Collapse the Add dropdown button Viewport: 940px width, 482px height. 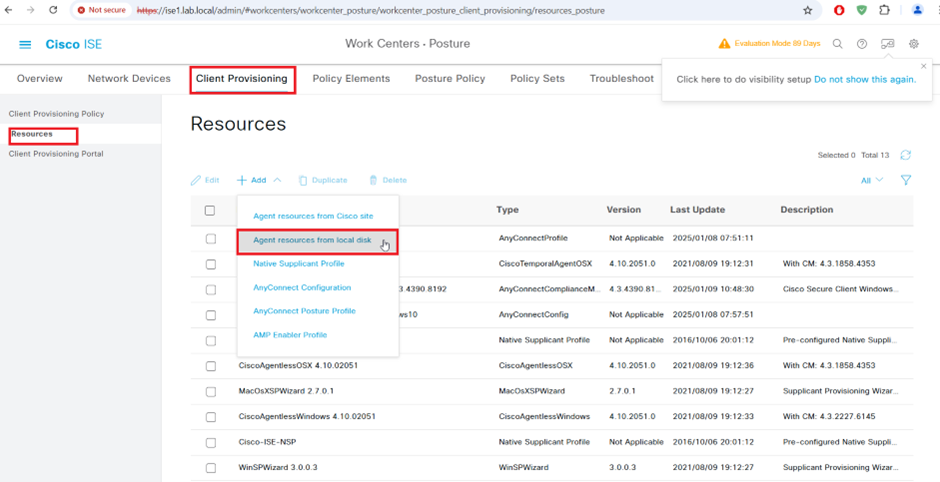pos(259,180)
